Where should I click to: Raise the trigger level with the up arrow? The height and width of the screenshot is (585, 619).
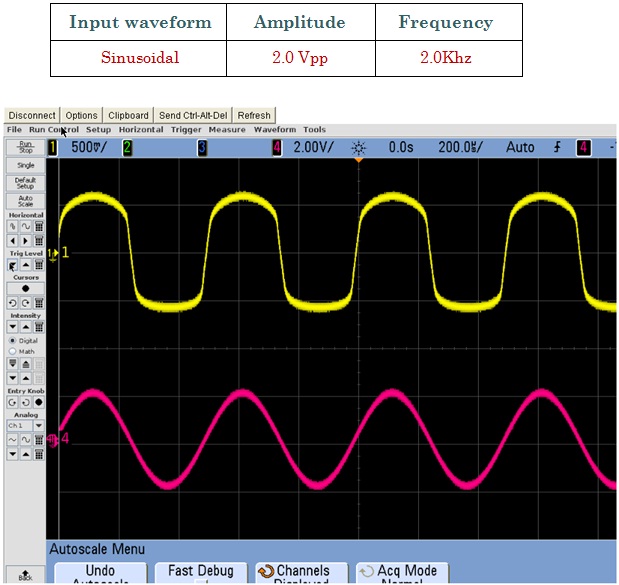(26, 265)
